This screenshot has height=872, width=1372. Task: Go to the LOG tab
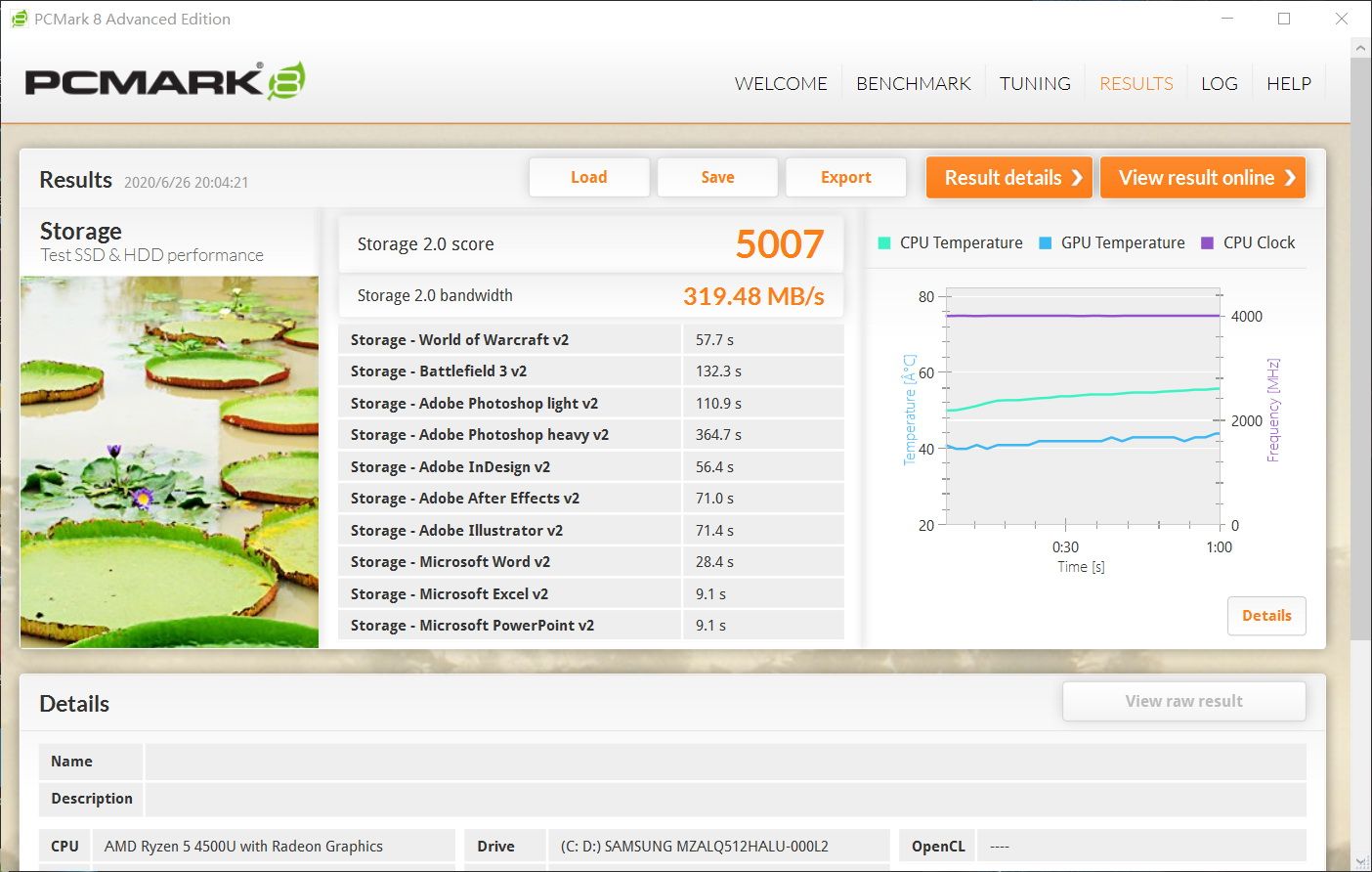[x=1220, y=83]
